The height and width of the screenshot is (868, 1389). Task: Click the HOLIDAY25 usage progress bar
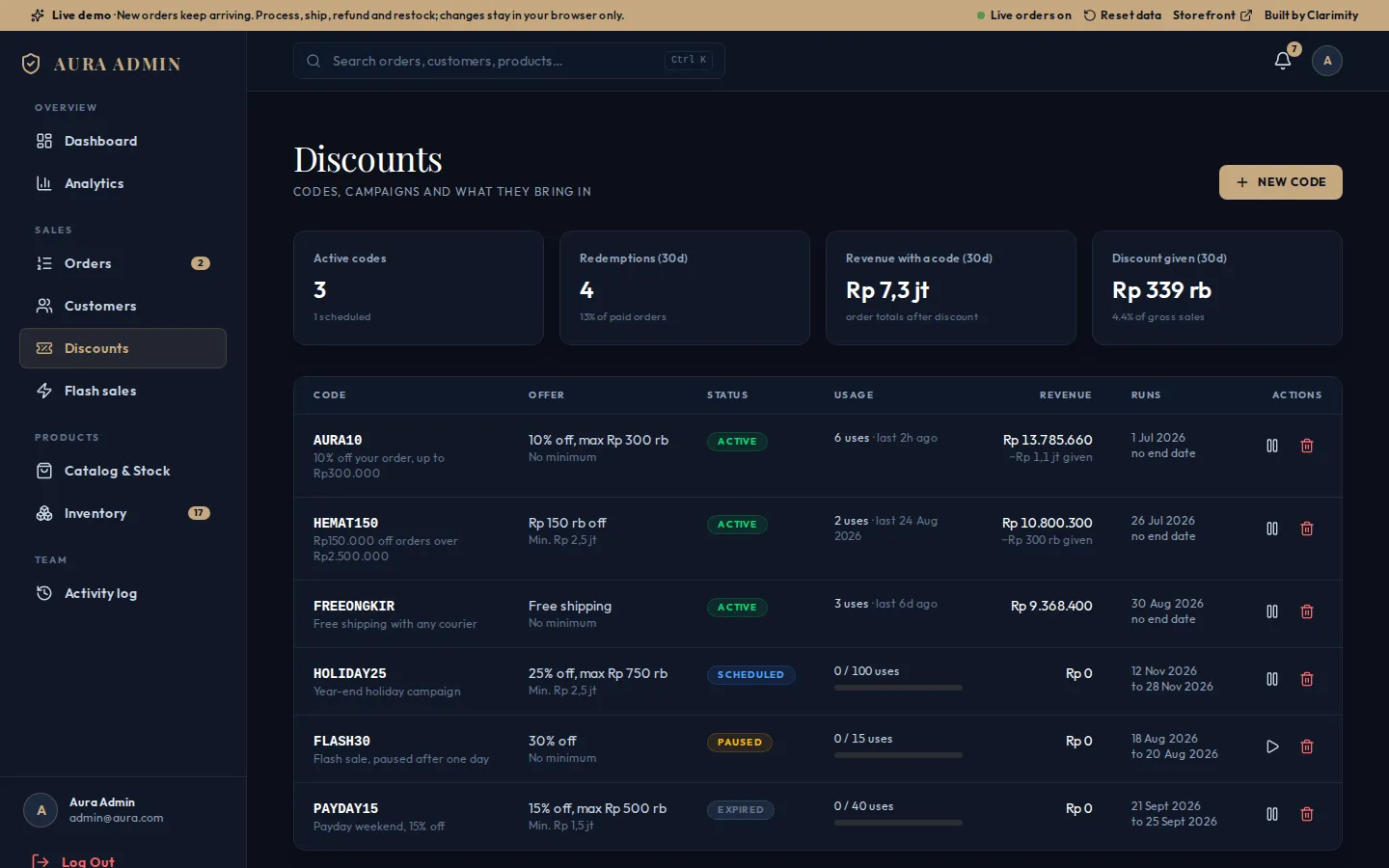pos(898,688)
